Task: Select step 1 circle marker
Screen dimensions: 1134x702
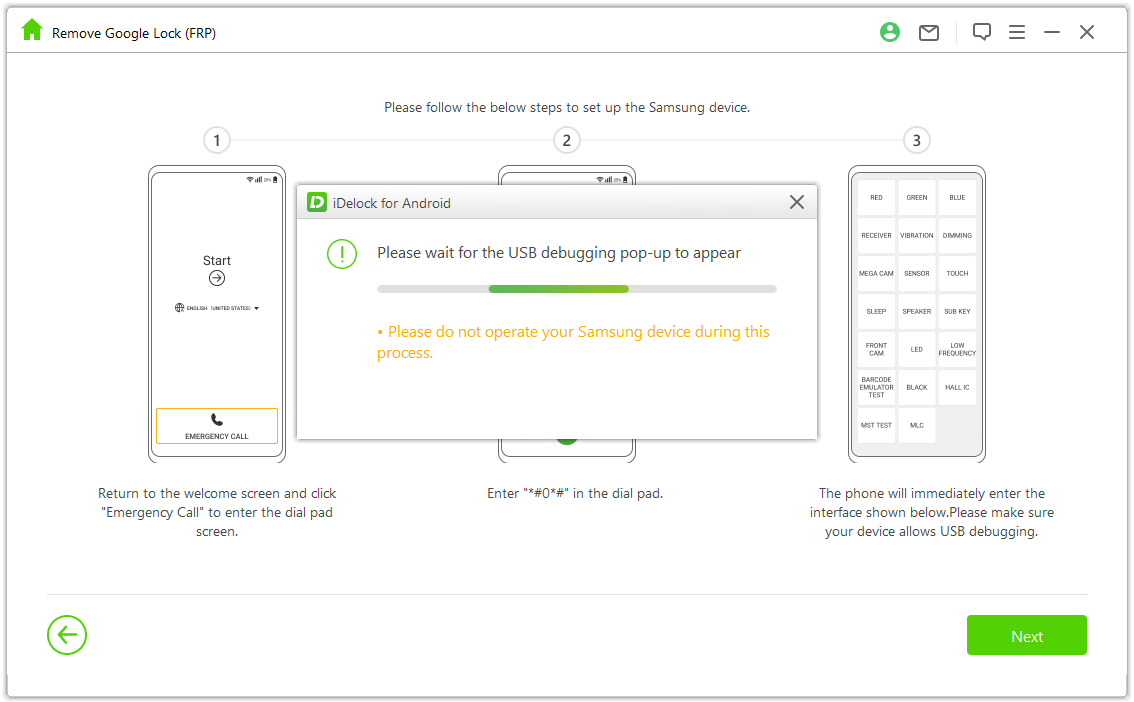Action: click(x=217, y=140)
